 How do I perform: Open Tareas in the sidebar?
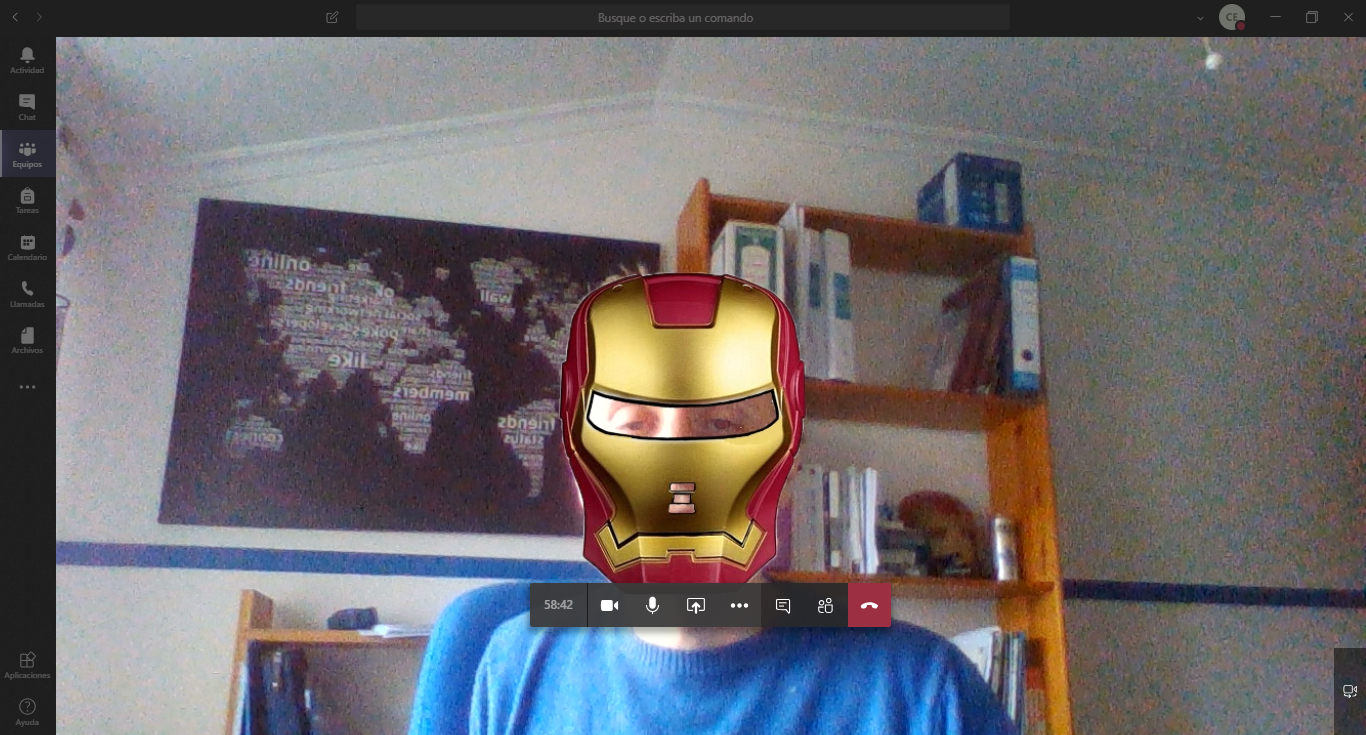(27, 201)
